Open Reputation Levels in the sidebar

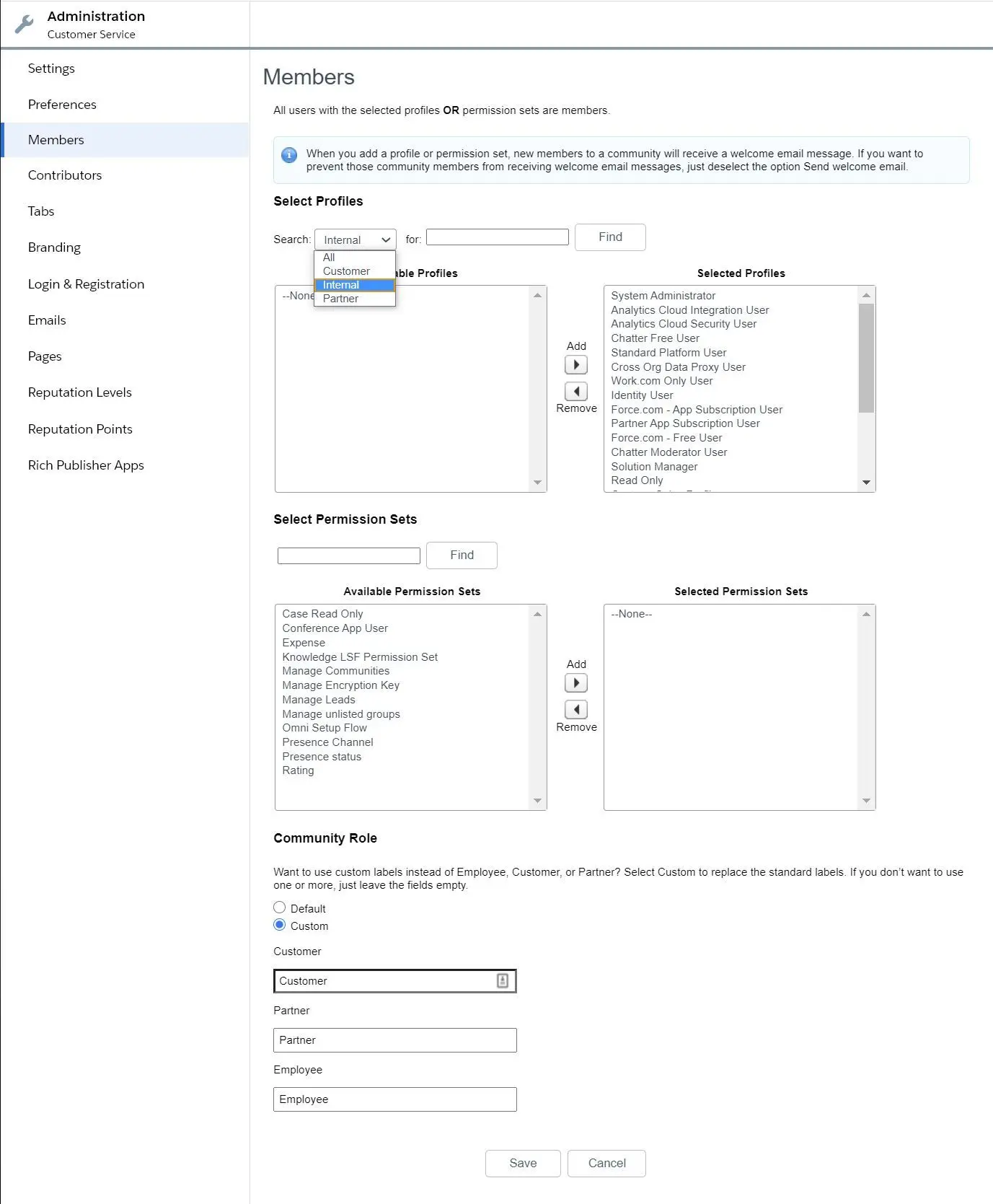coord(80,392)
